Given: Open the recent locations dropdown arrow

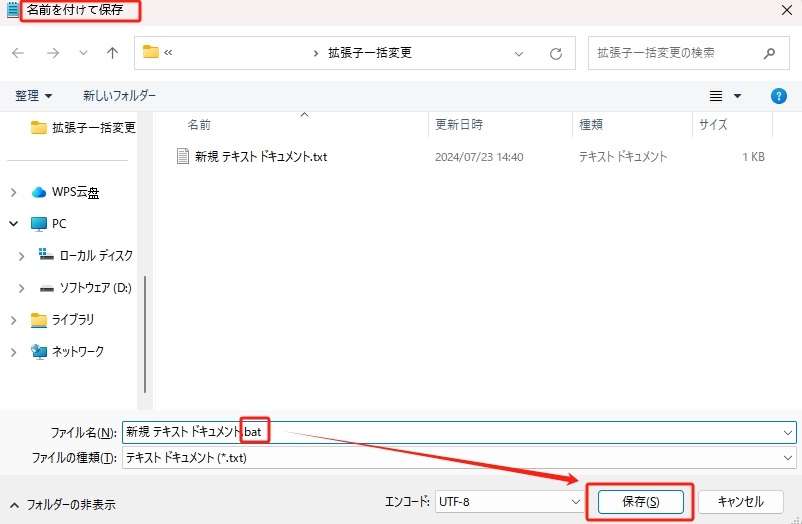Looking at the screenshot, I should point(83,53).
